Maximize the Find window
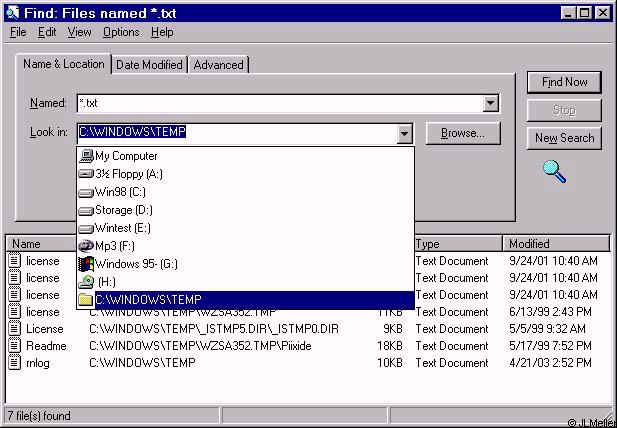Viewport: 617px width, 428px height. (x=585, y=13)
